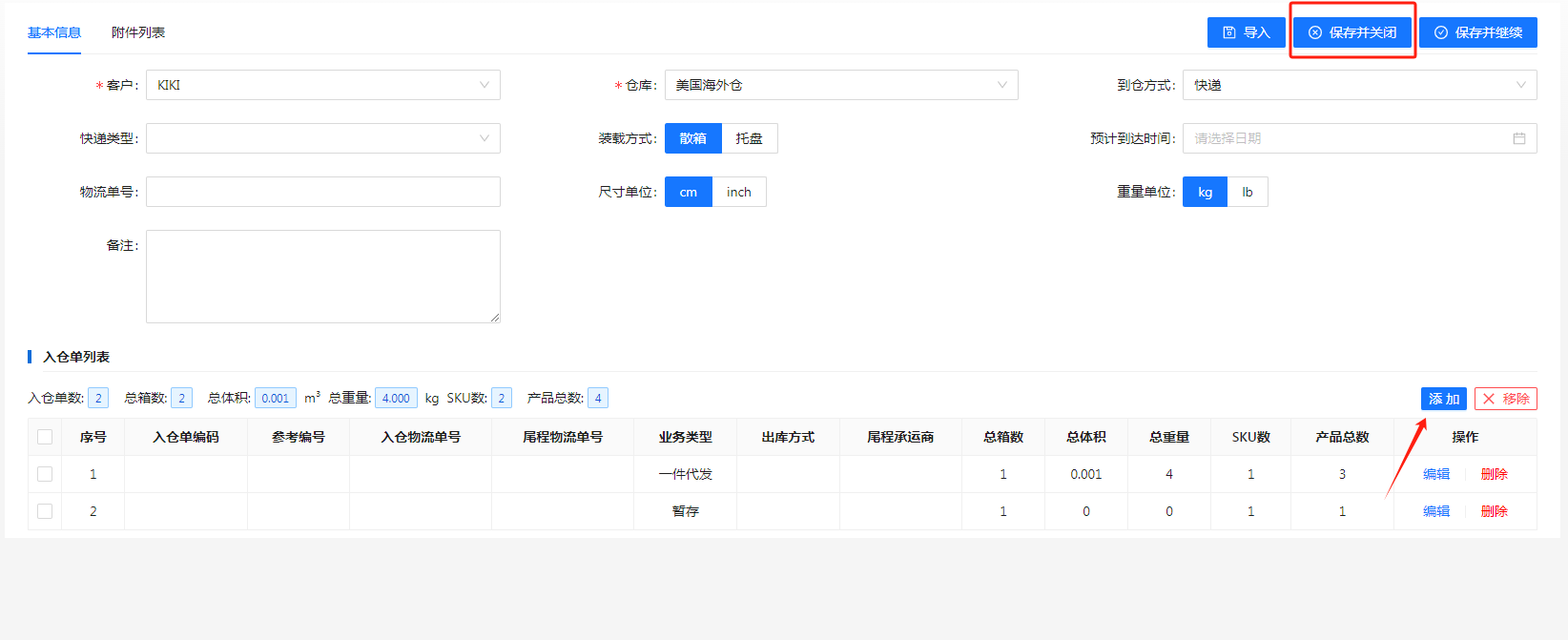Screen dimensions: 1568x640
Task: Click the 导入 button
Action: pos(1247,32)
